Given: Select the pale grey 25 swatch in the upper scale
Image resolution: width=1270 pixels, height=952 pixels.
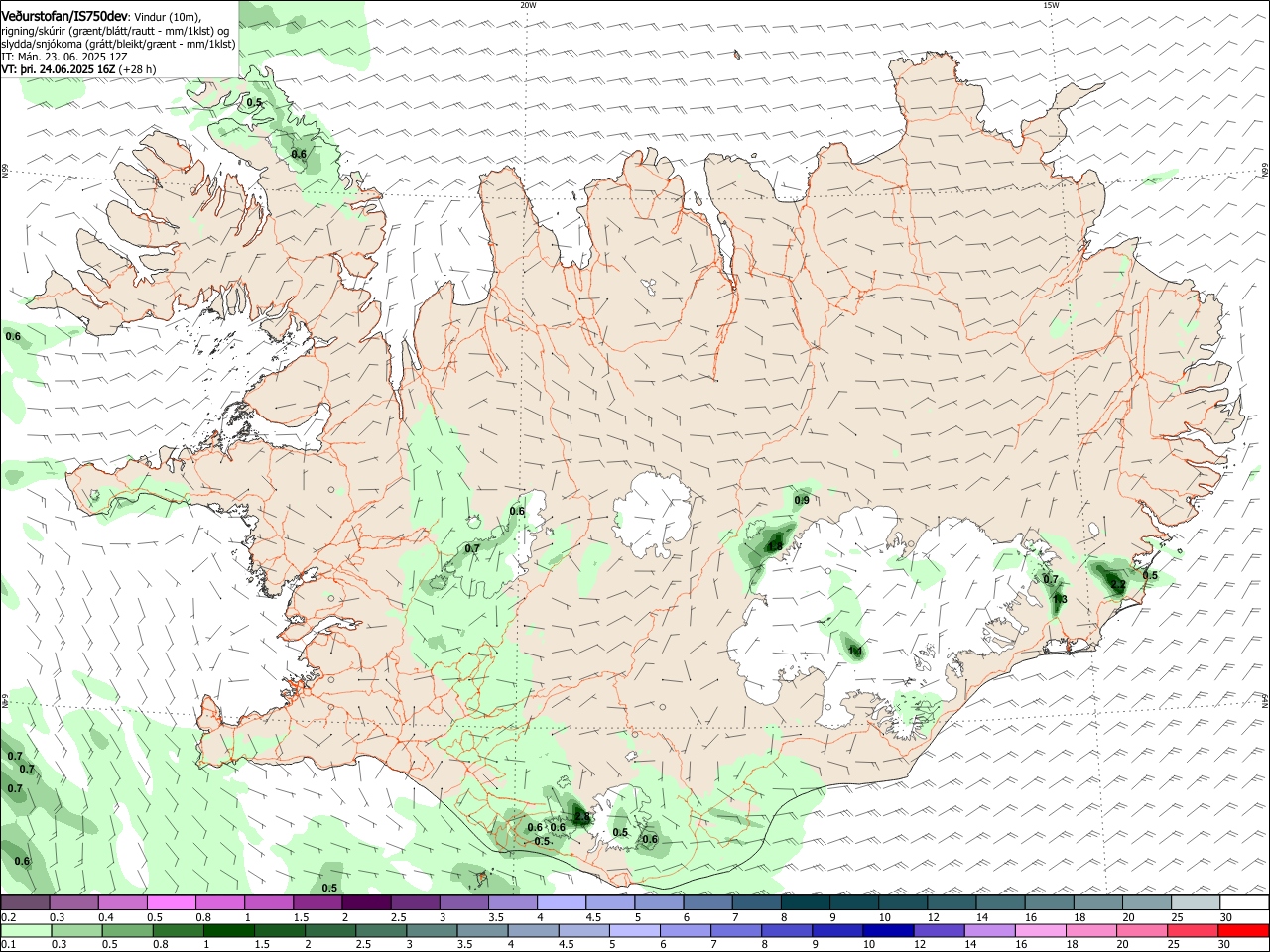Looking at the screenshot, I should [x=1195, y=903].
